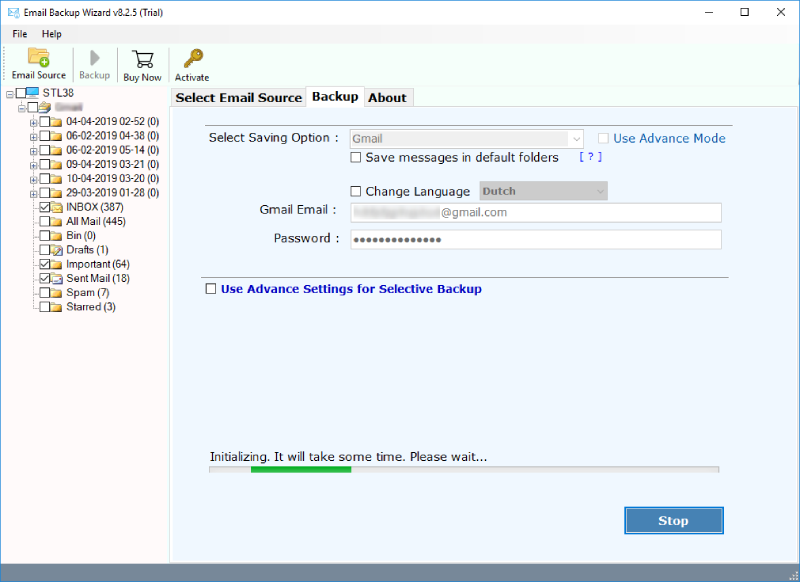Expand the 06-02-2019 05-14 folder node
The width and height of the screenshot is (800, 582).
click(33, 151)
